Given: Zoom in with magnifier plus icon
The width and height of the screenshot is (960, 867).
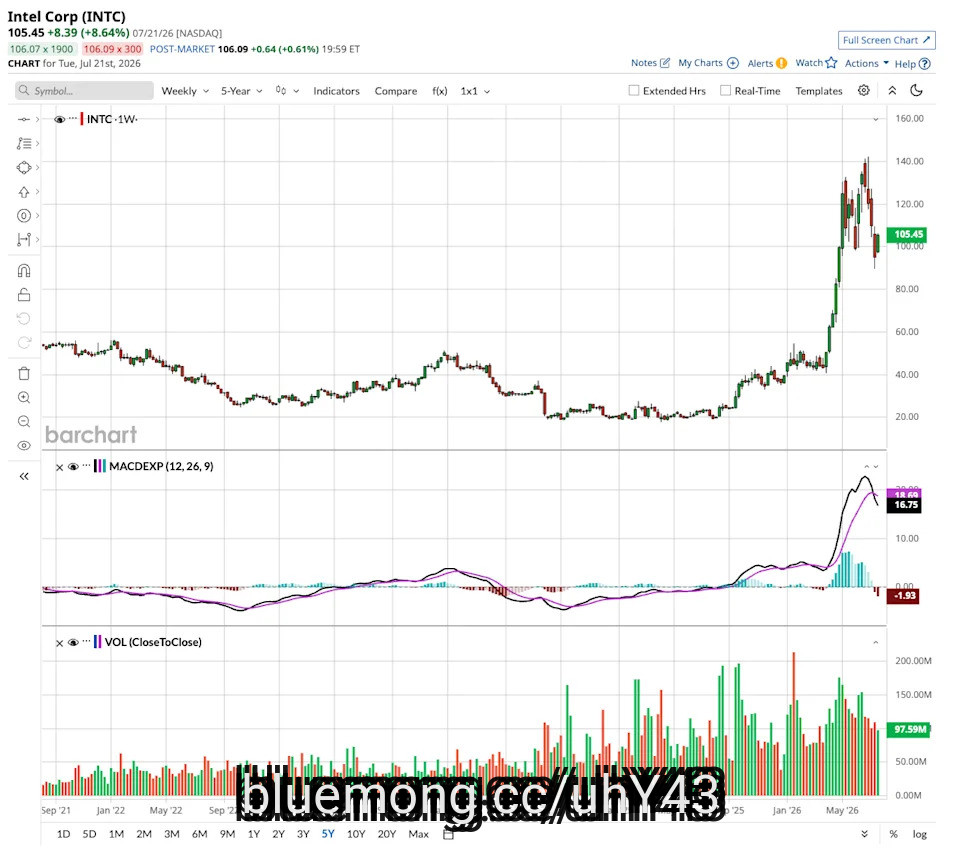Looking at the screenshot, I should 24,397.
